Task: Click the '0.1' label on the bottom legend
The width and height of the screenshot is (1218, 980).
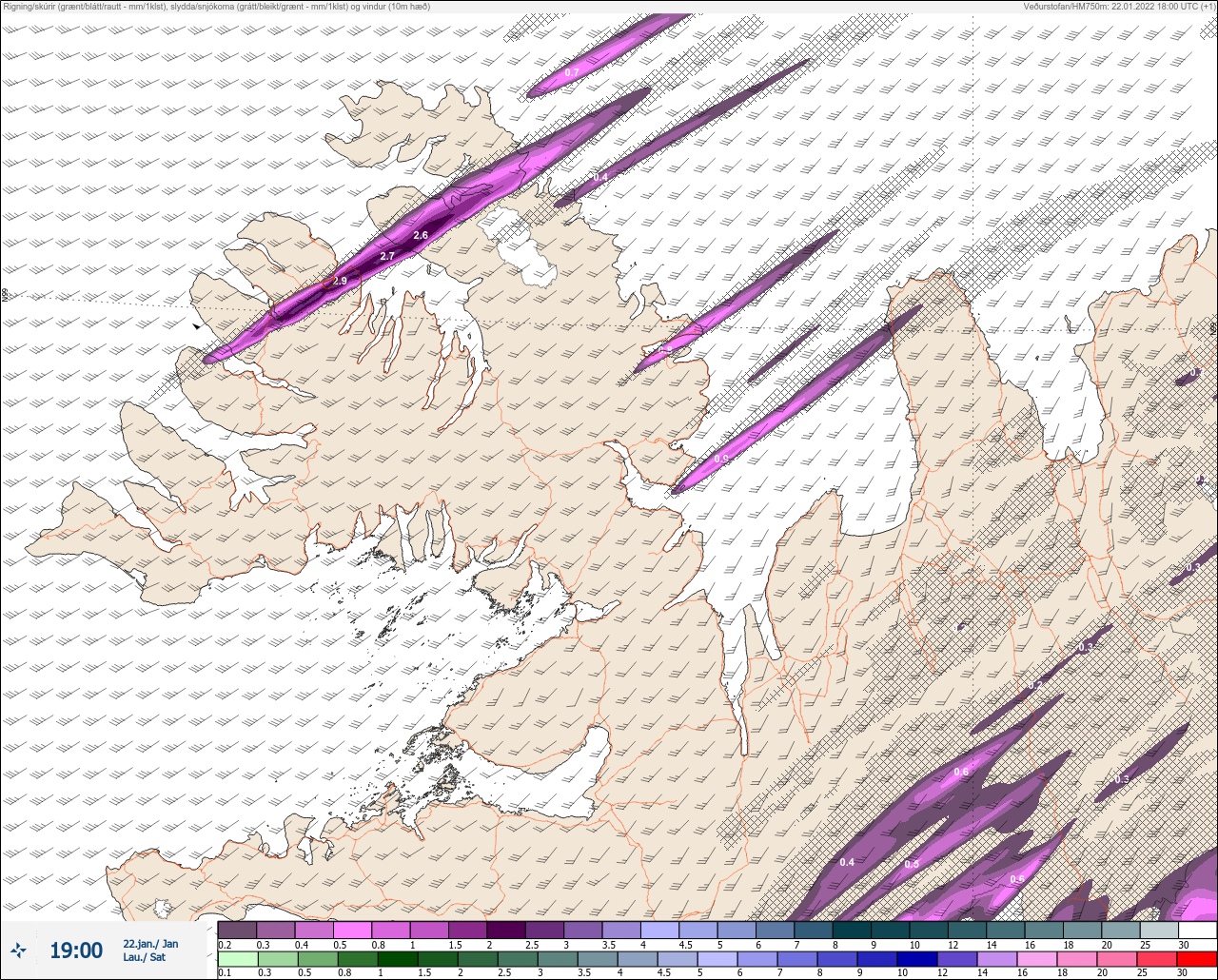Action: (225, 972)
